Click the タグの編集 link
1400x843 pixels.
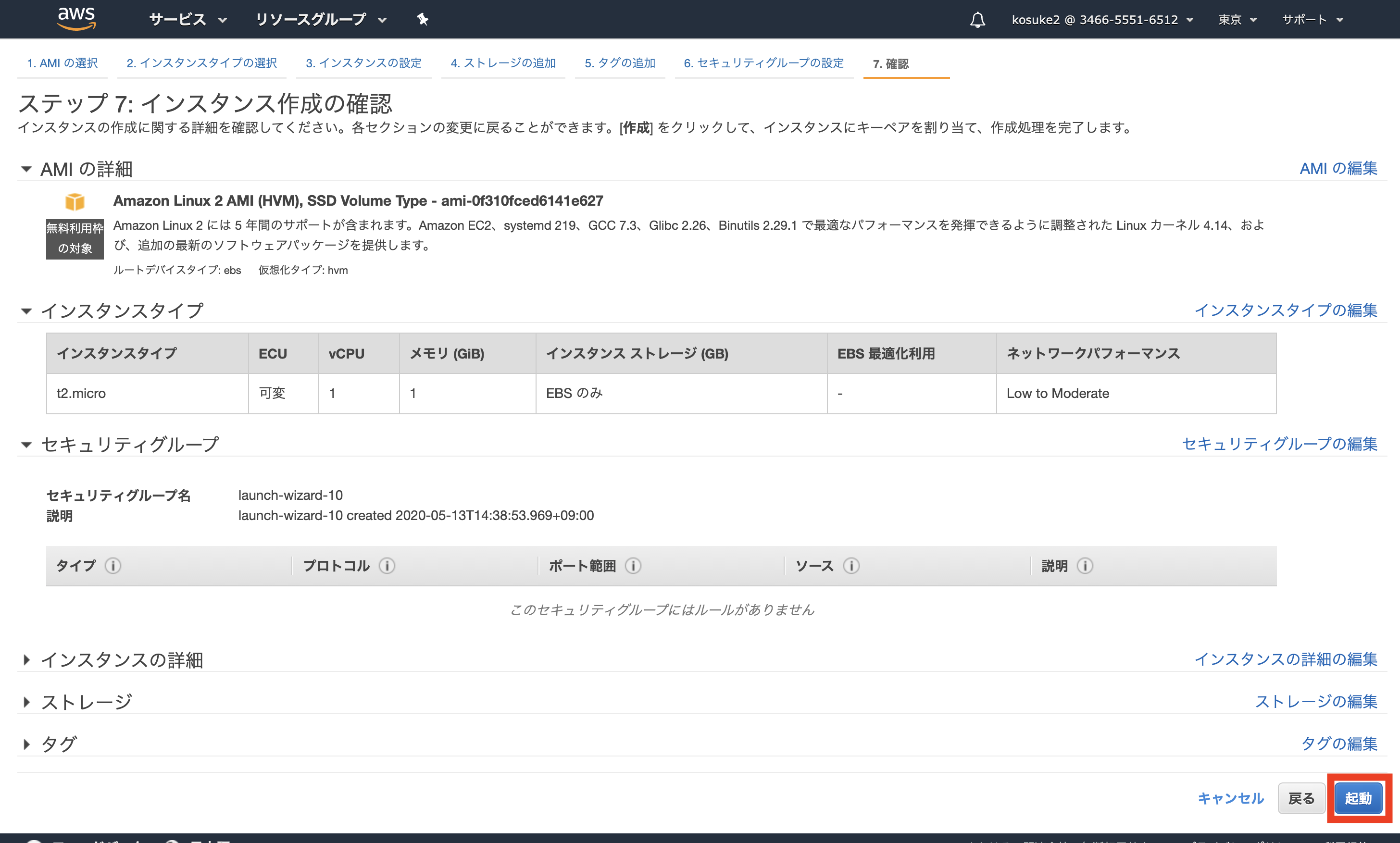[x=1339, y=744]
